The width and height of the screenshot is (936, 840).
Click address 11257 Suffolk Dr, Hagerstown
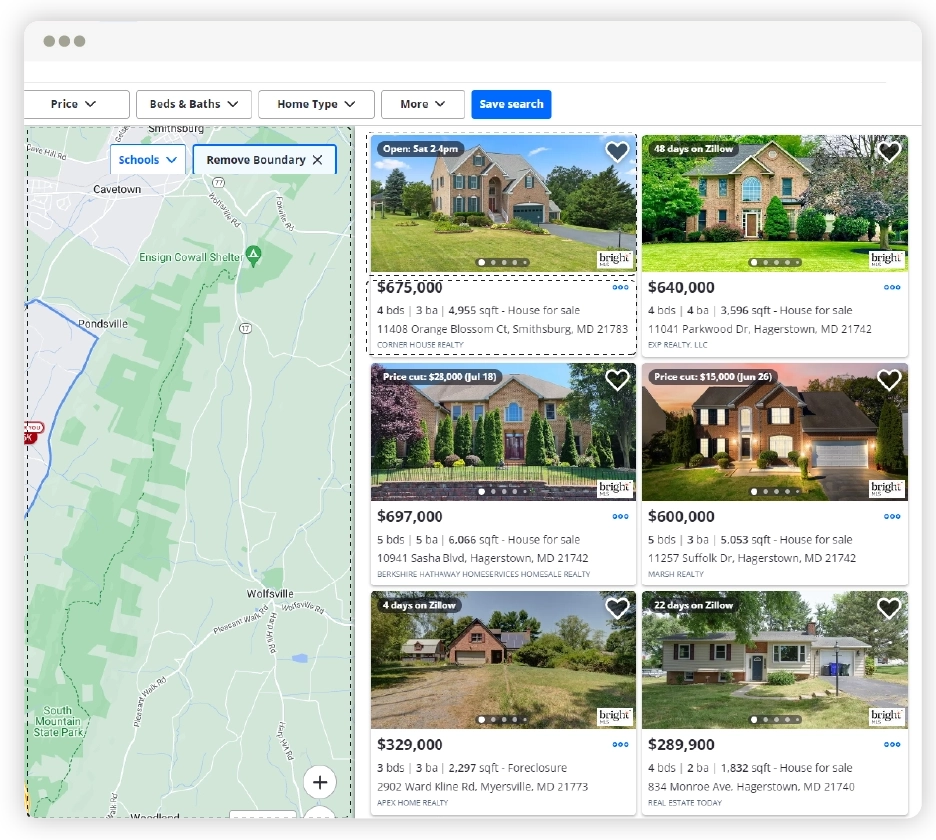(752, 558)
